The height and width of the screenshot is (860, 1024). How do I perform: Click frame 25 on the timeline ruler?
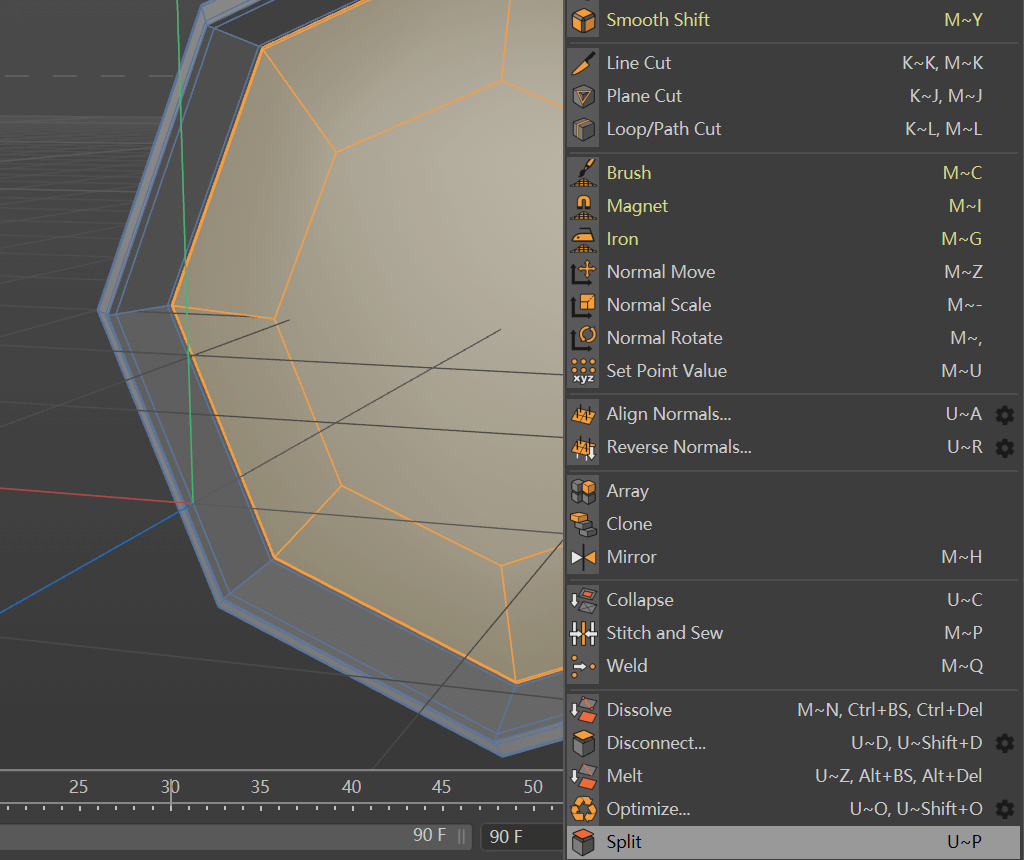(78, 787)
